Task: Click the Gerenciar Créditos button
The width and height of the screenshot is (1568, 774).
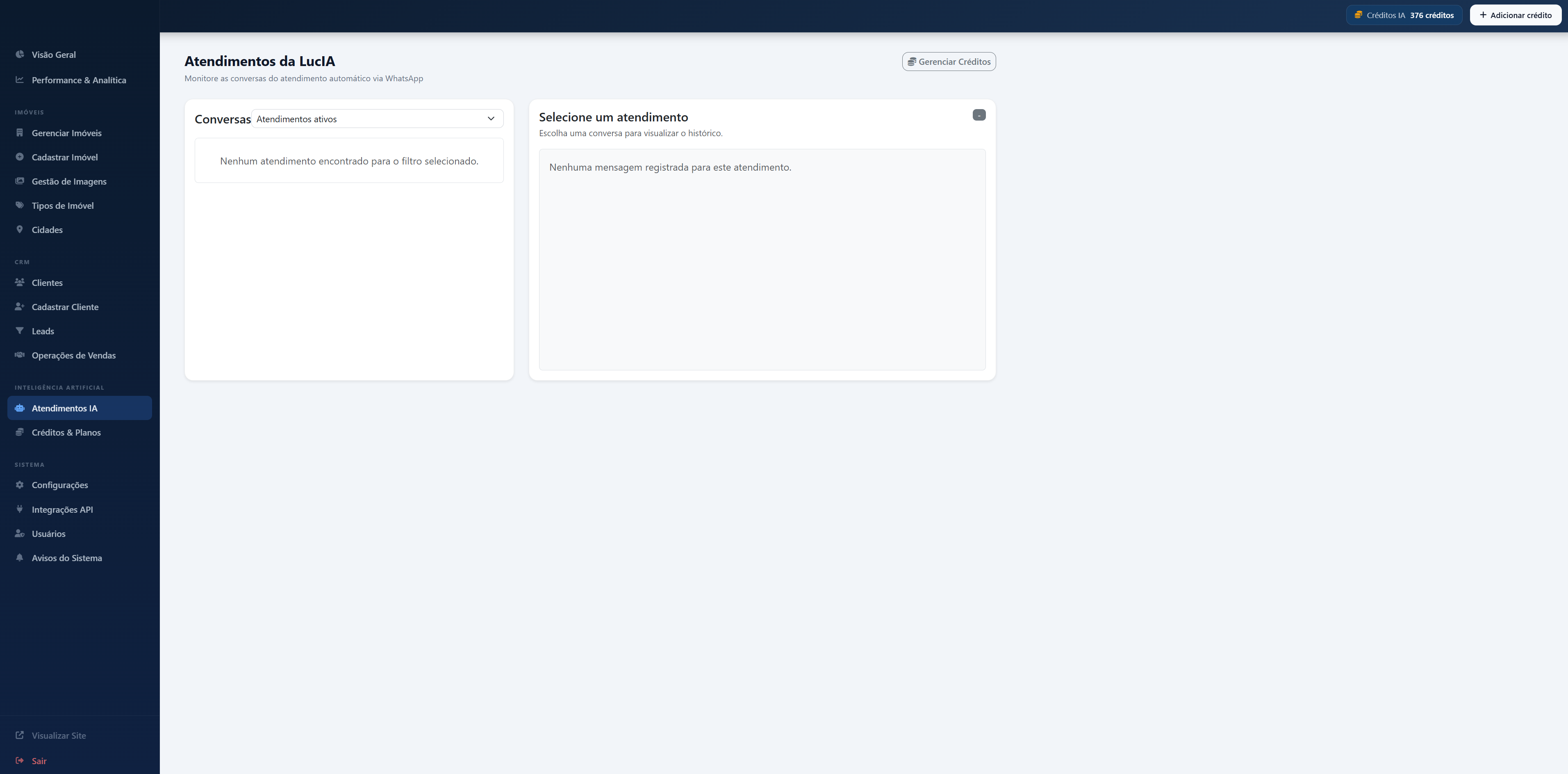Action: [948, 62]
